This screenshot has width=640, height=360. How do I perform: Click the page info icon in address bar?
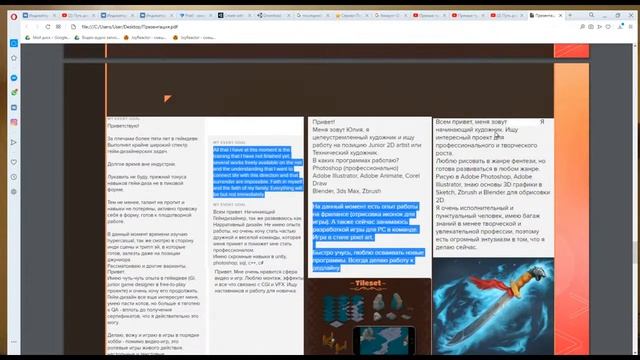73,27
